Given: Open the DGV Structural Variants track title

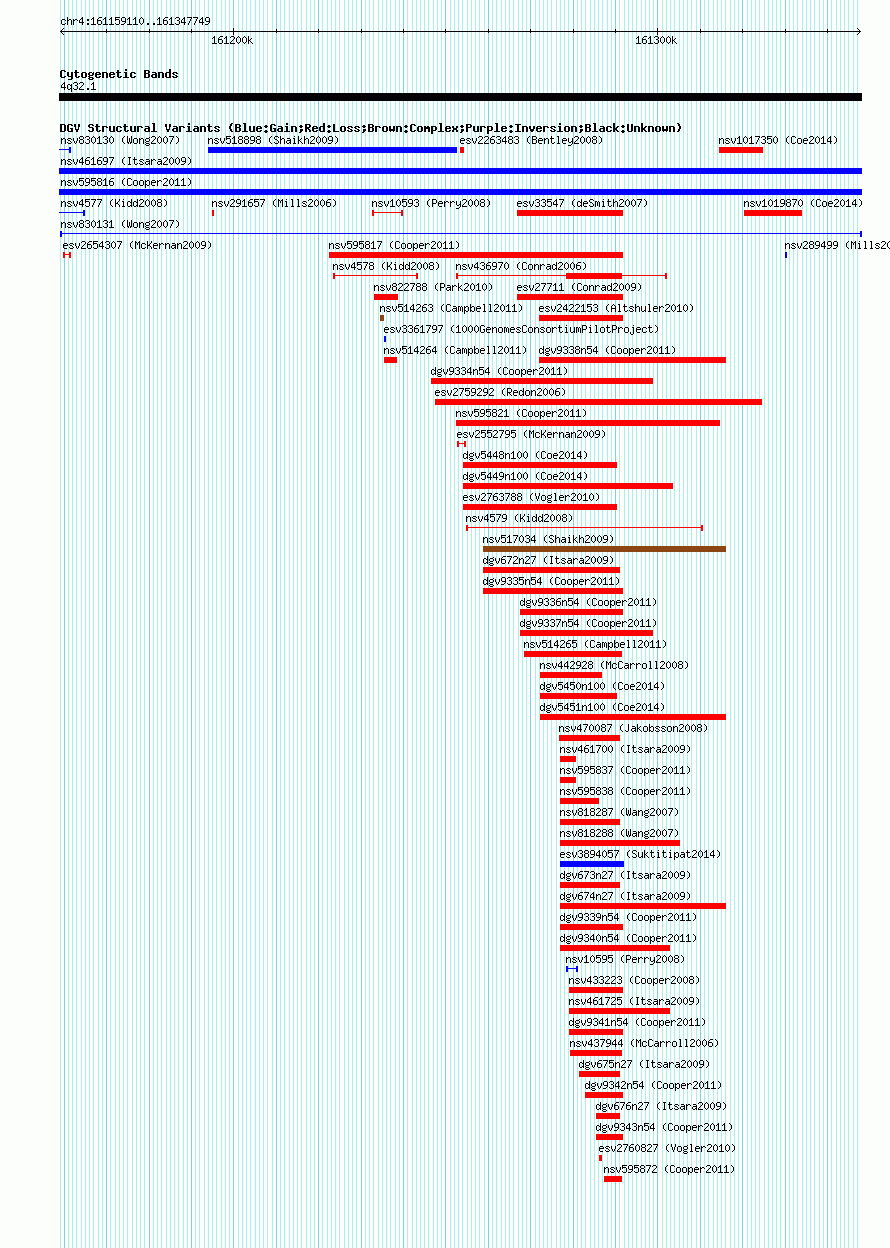Looking at the screenshot, I should (x=371, y=128).
